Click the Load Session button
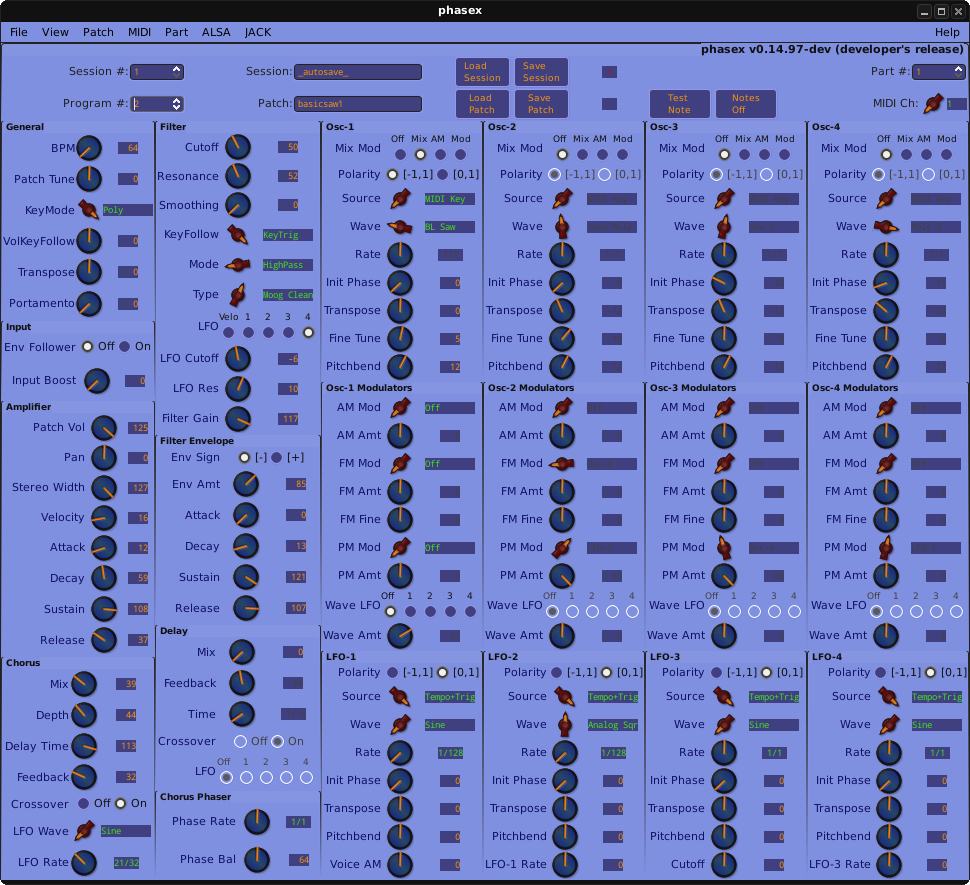 (x=482, y=72)
